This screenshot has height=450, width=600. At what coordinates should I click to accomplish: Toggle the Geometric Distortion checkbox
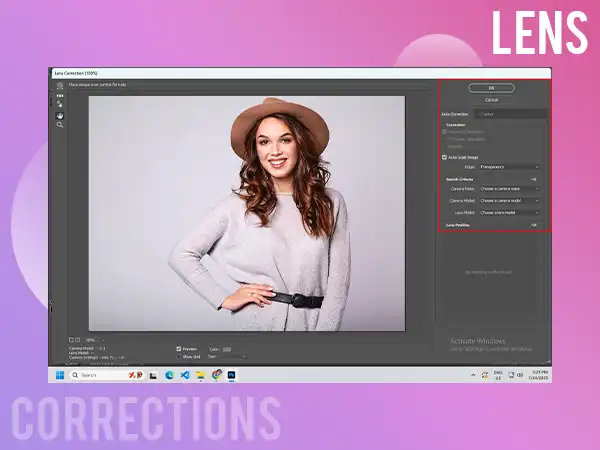(444, 132)
